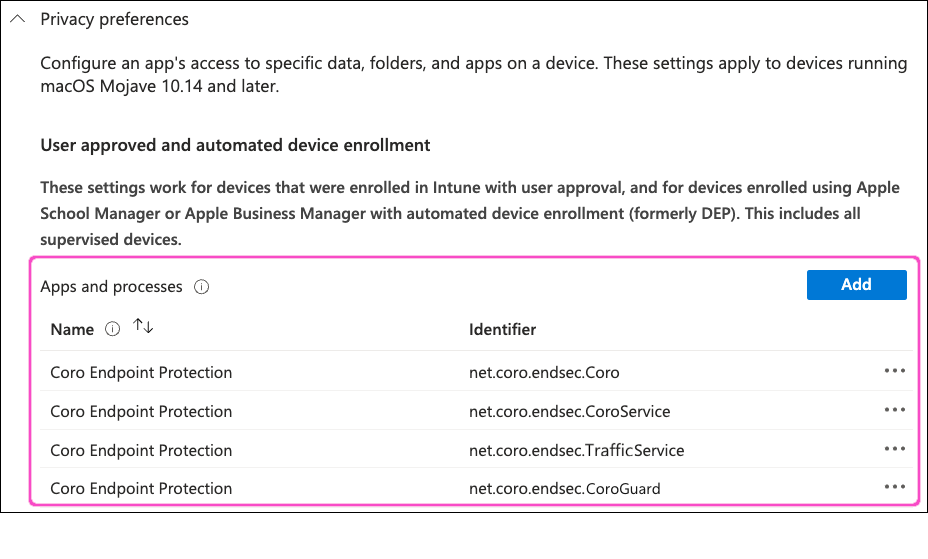
Task: Open ellipsis menu for CoroGuard row
Action: pos(894,487)
